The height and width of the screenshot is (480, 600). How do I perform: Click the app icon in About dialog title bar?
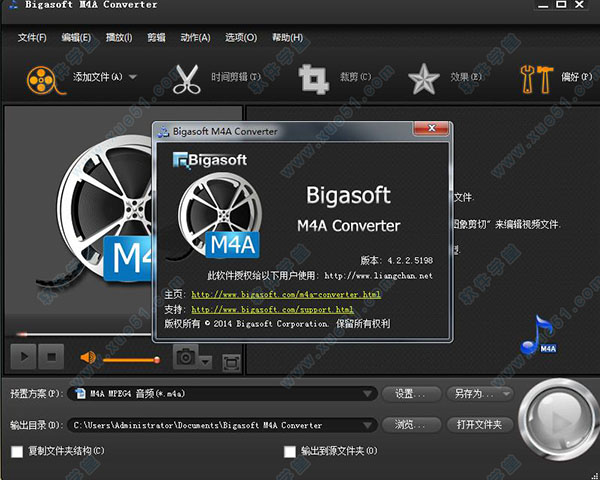tap(163, 132)
